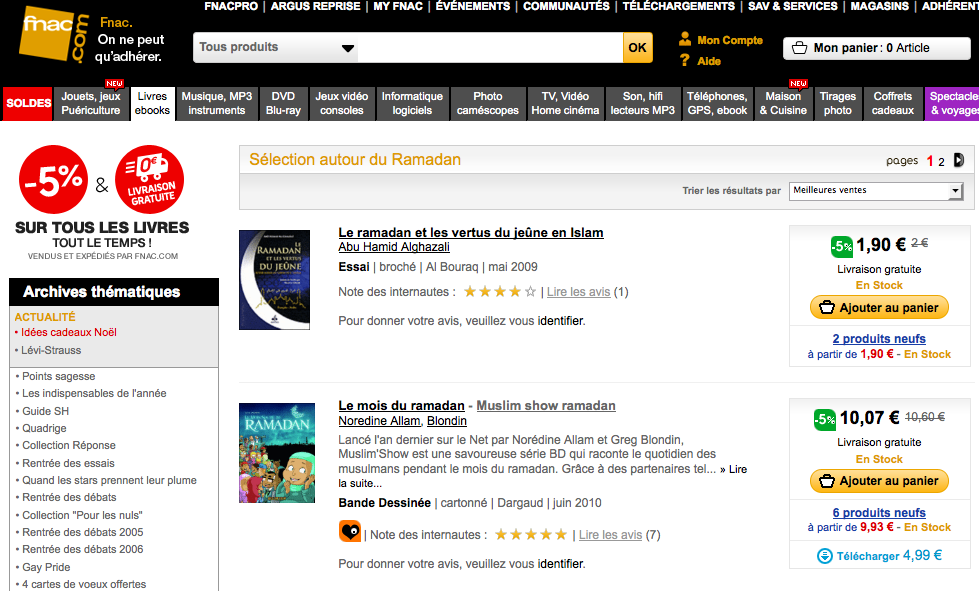Open Lévi-Strauss in the sidebar
The width and height of the screenshot is (979, 591).
[51, 351]
